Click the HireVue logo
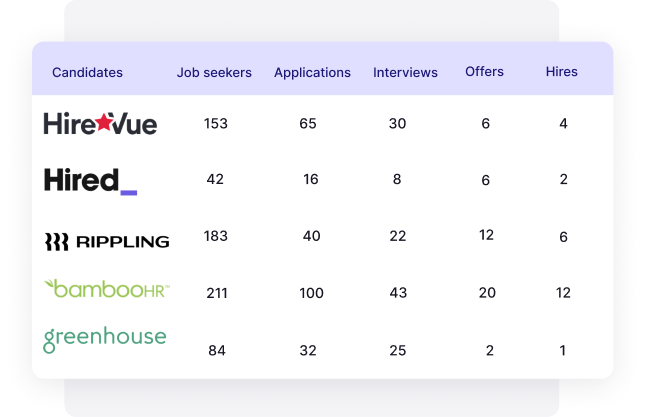 coord(100,123)
